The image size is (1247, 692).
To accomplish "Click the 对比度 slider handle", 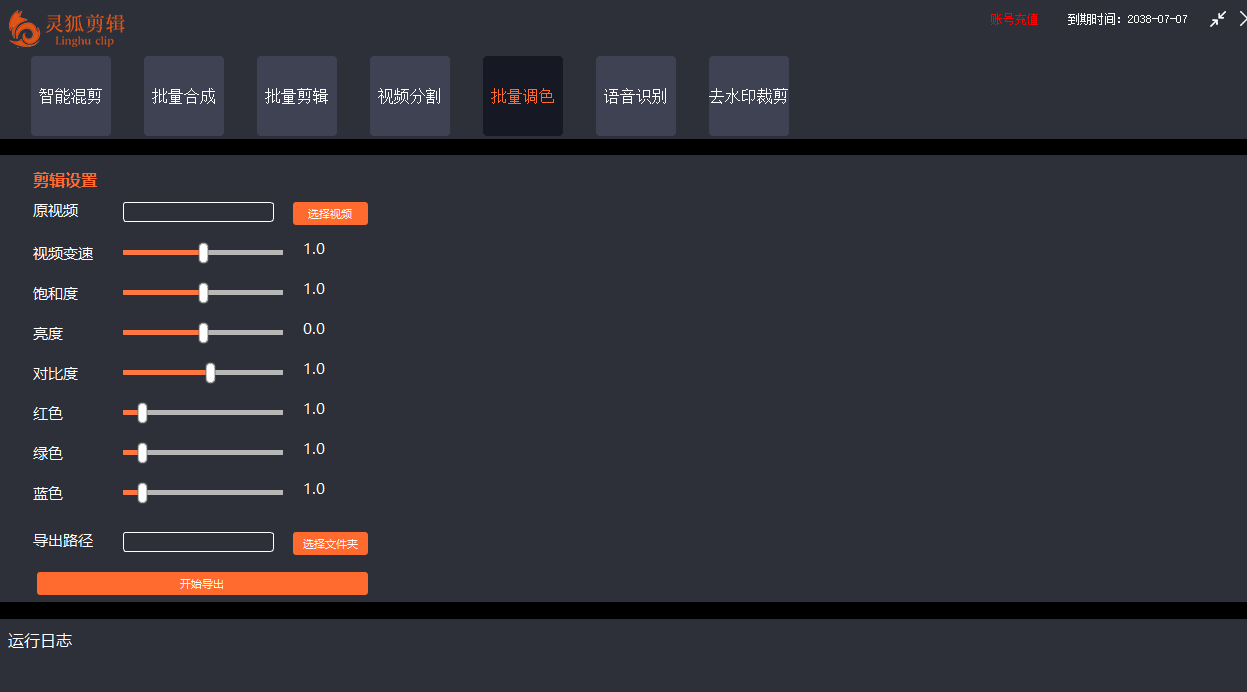I will 210,373.
